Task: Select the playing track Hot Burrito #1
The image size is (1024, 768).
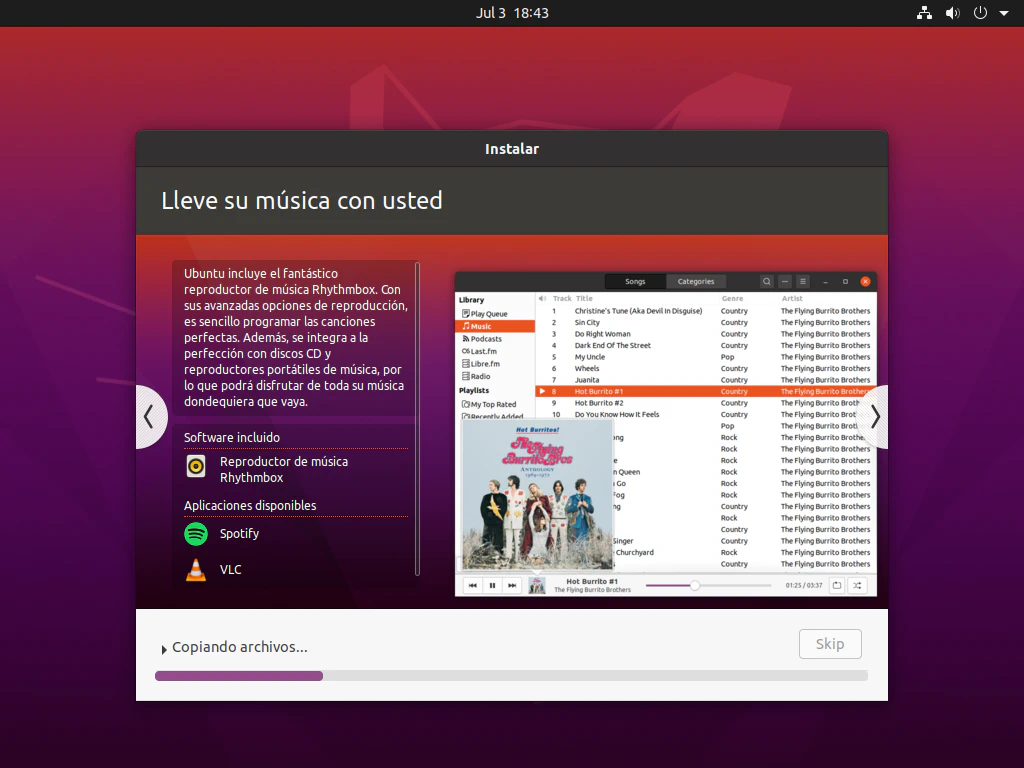Action: pyautogui.click(x=705, y=392)
